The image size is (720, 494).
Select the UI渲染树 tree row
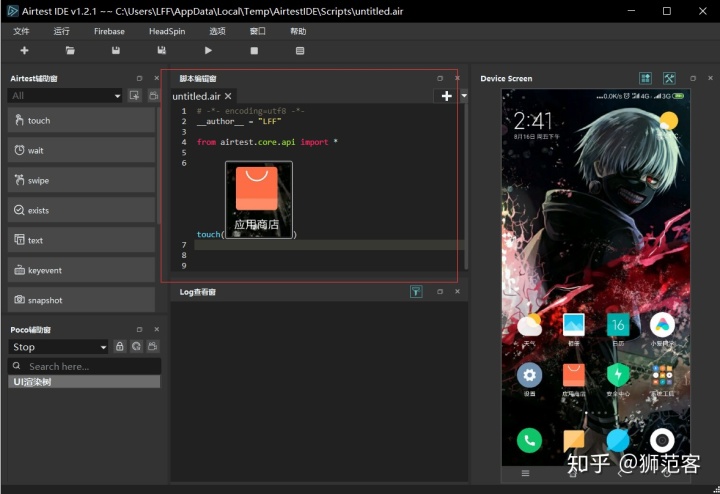(x=84, y=382)
